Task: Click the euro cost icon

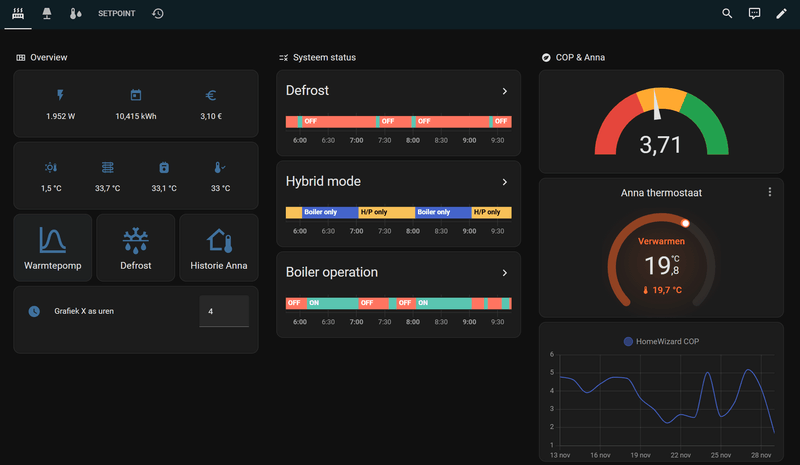Action: 211,95
